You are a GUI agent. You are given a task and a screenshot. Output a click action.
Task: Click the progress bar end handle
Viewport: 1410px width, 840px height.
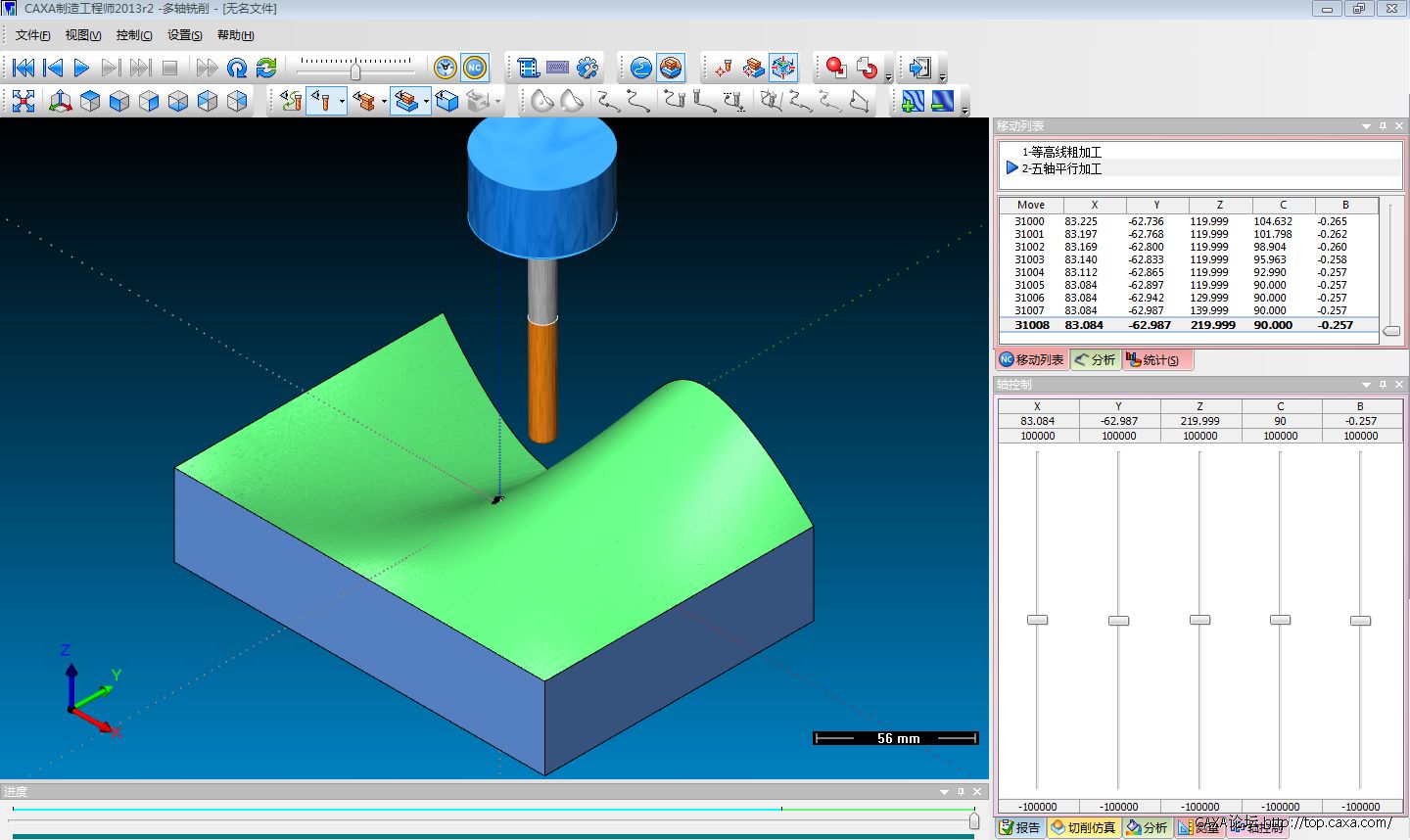[974, 820]
